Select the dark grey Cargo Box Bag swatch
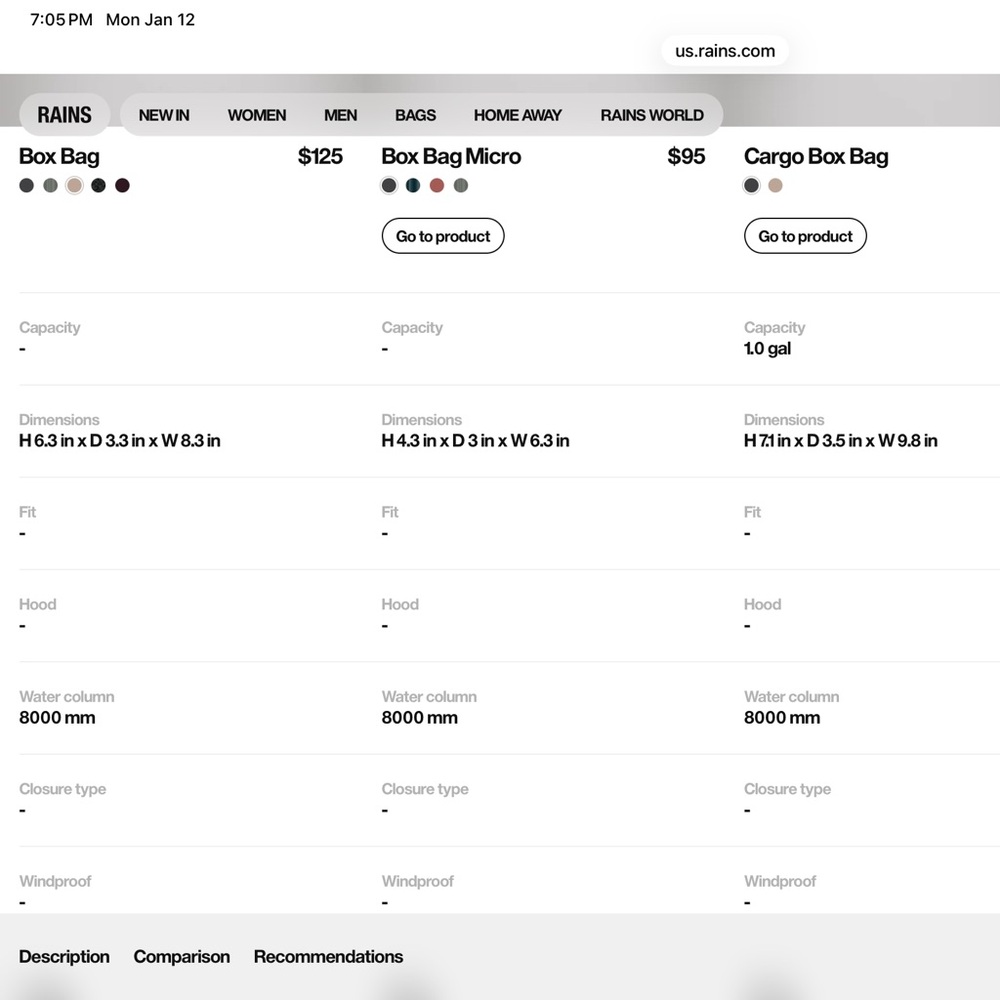The height and width of the screenshot is (1000, 1000). [751, 186]
